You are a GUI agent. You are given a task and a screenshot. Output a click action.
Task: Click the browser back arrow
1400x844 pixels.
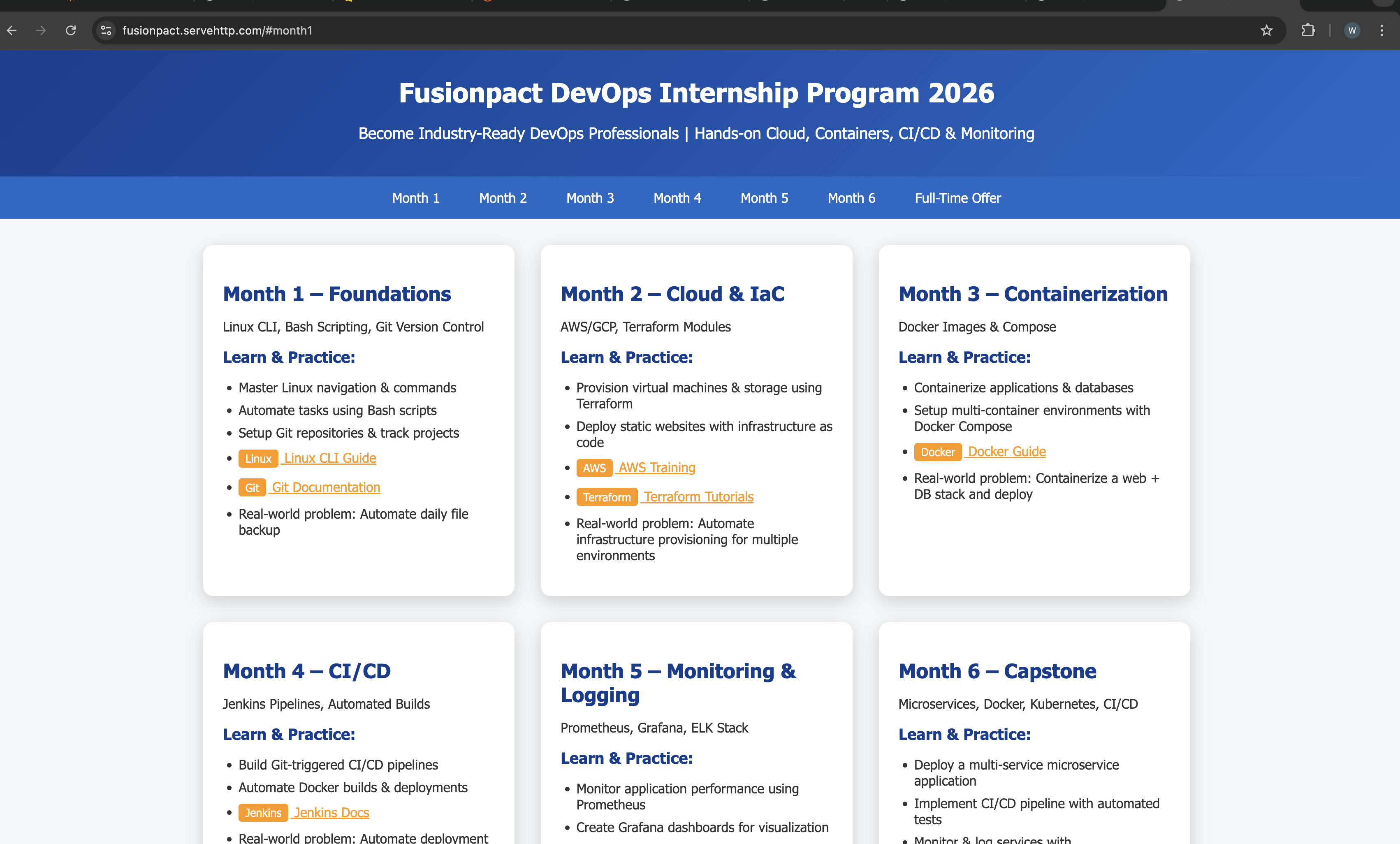coord(12,31)
